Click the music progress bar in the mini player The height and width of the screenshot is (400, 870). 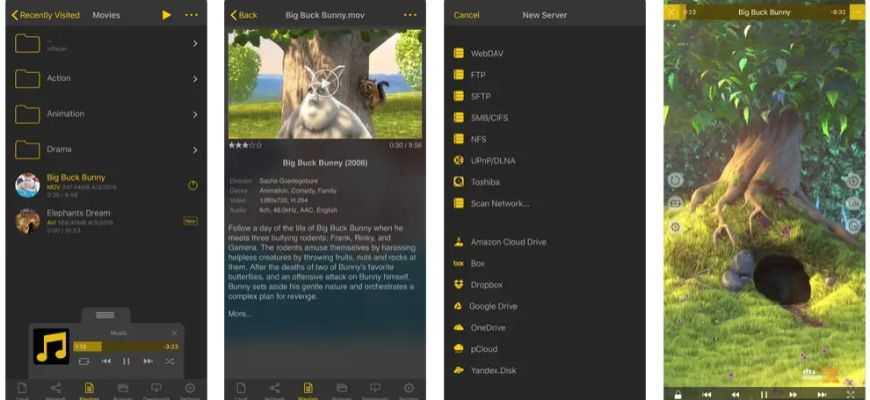(125, 346)
